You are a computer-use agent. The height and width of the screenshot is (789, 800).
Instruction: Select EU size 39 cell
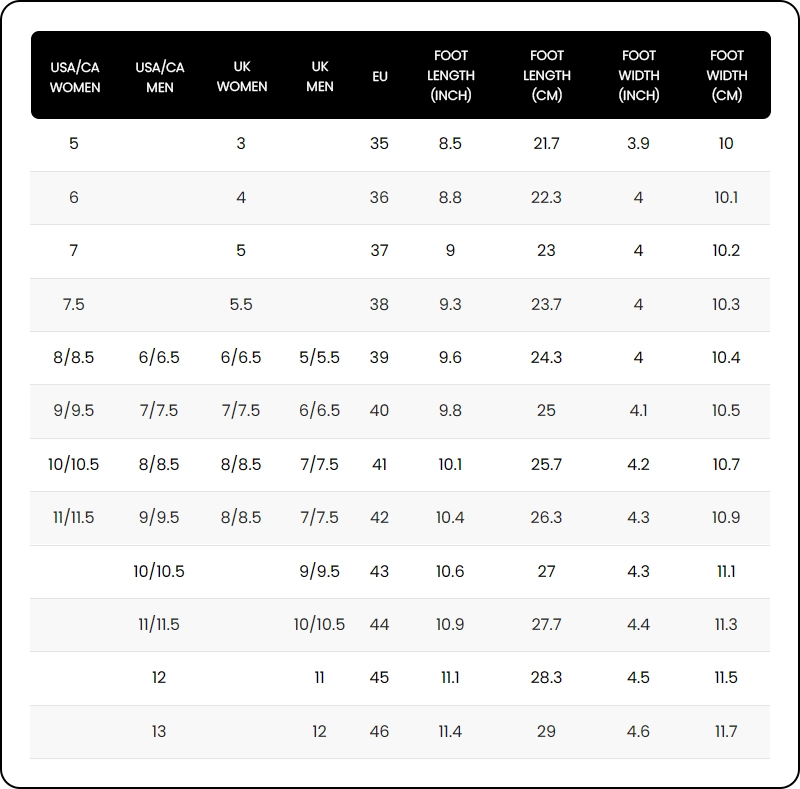pos(379,358)
